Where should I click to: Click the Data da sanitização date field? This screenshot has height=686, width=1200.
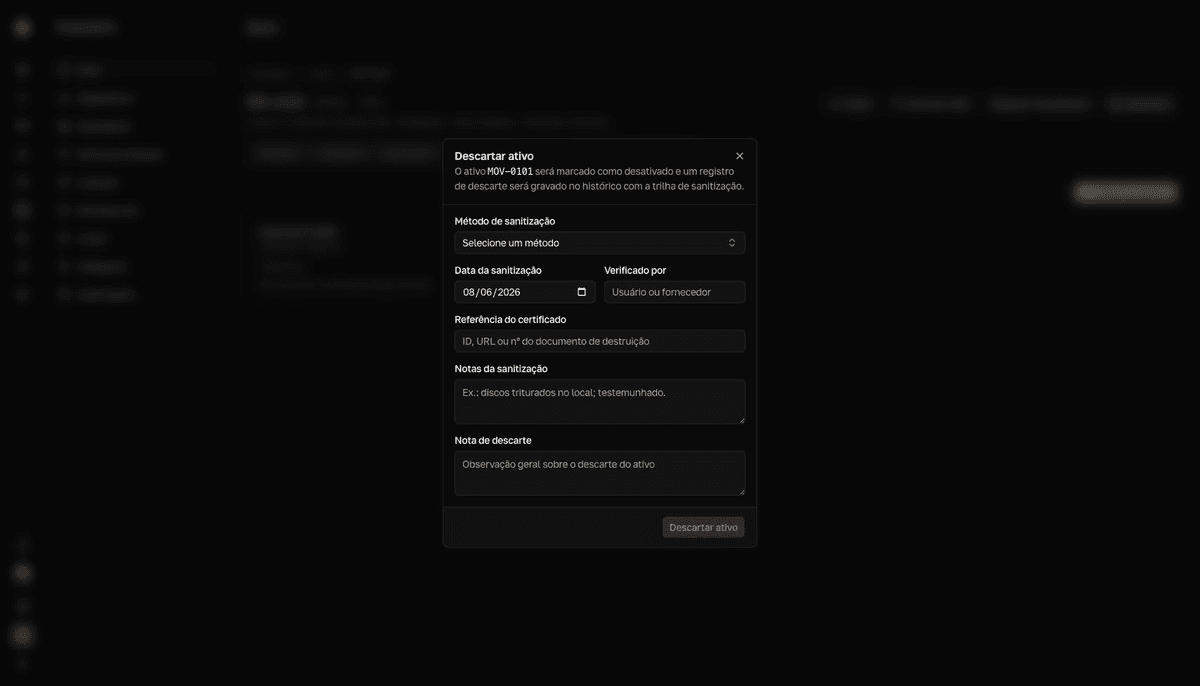tap(525, 292)
